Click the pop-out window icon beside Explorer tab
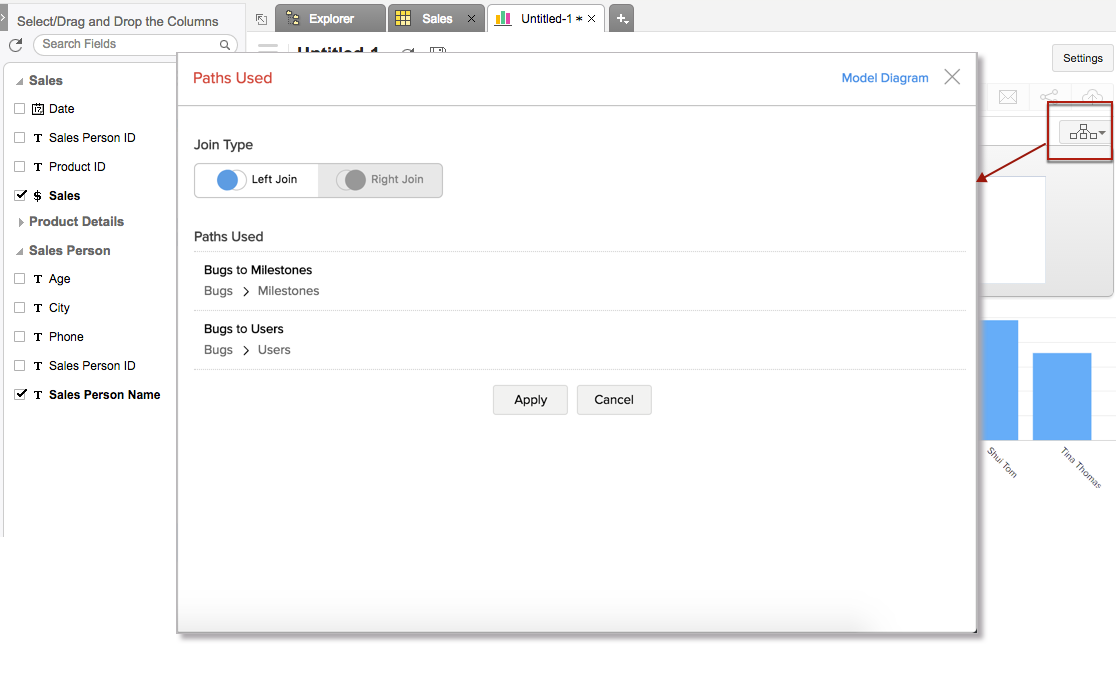 tap(261, 19)
